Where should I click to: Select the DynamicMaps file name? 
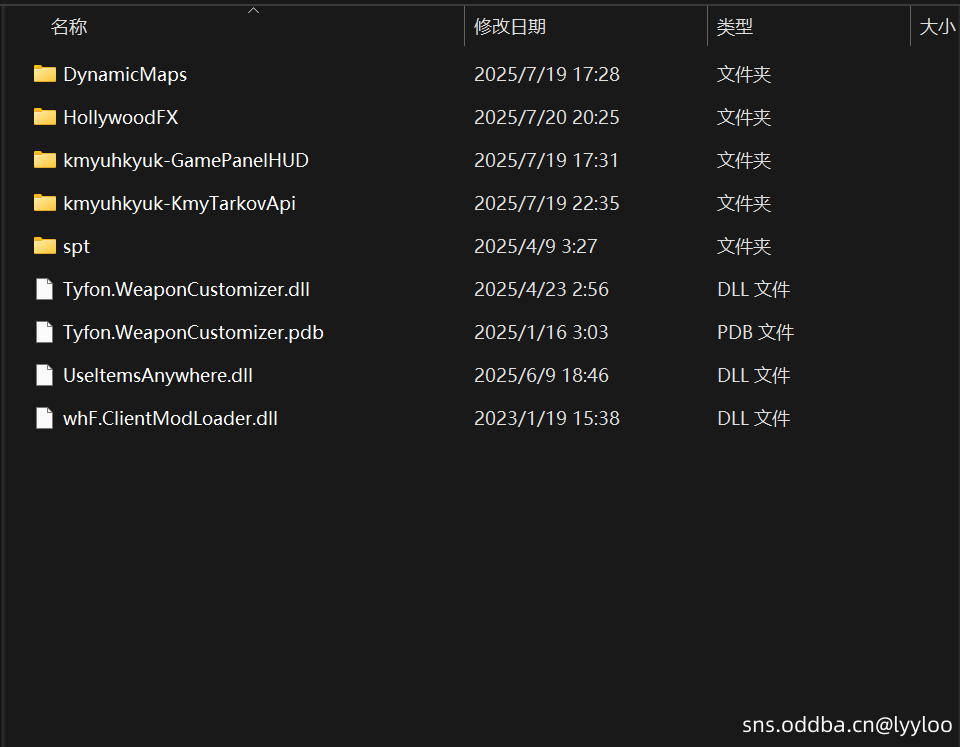point(125,75)
